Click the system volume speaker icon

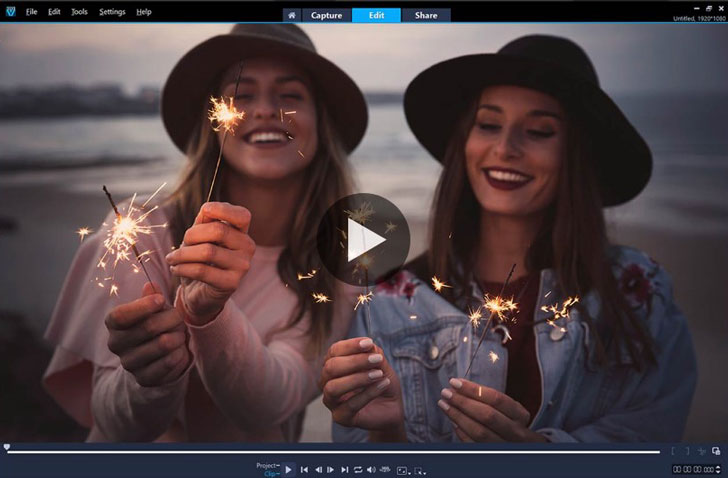[371, 469]
